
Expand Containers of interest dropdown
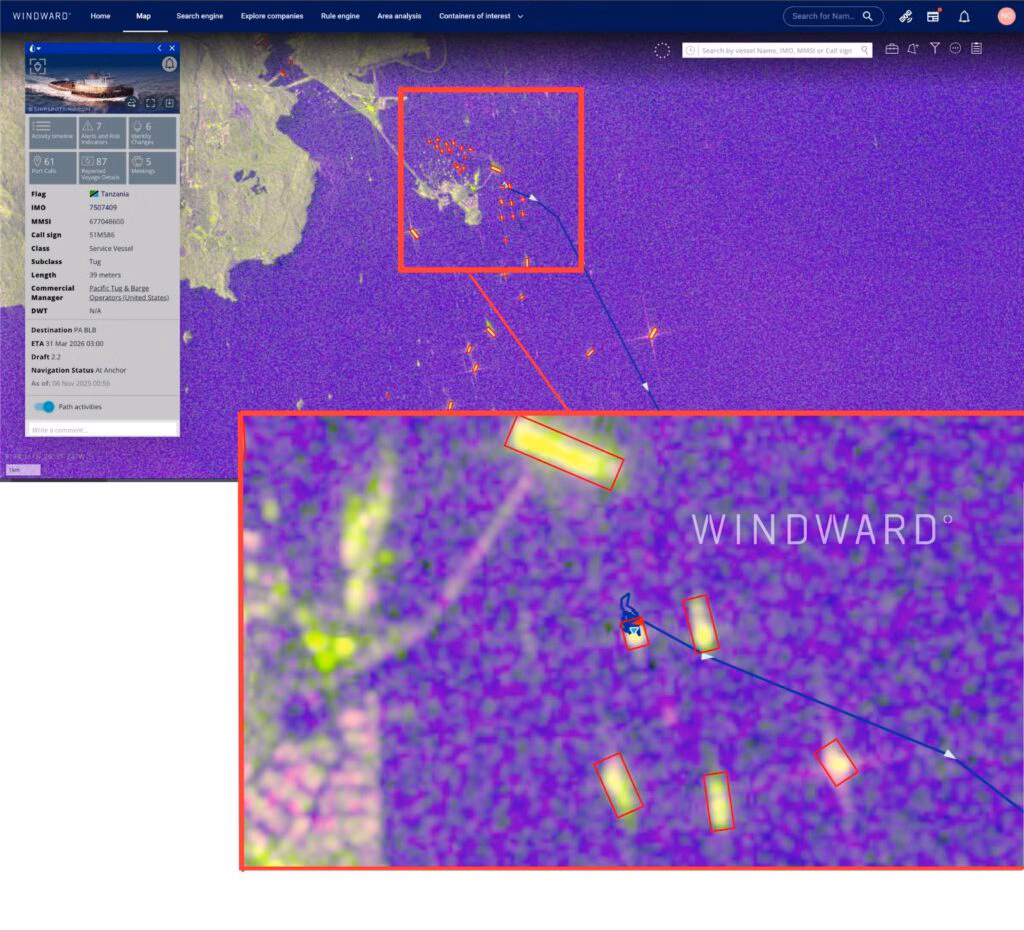point(481,16)
